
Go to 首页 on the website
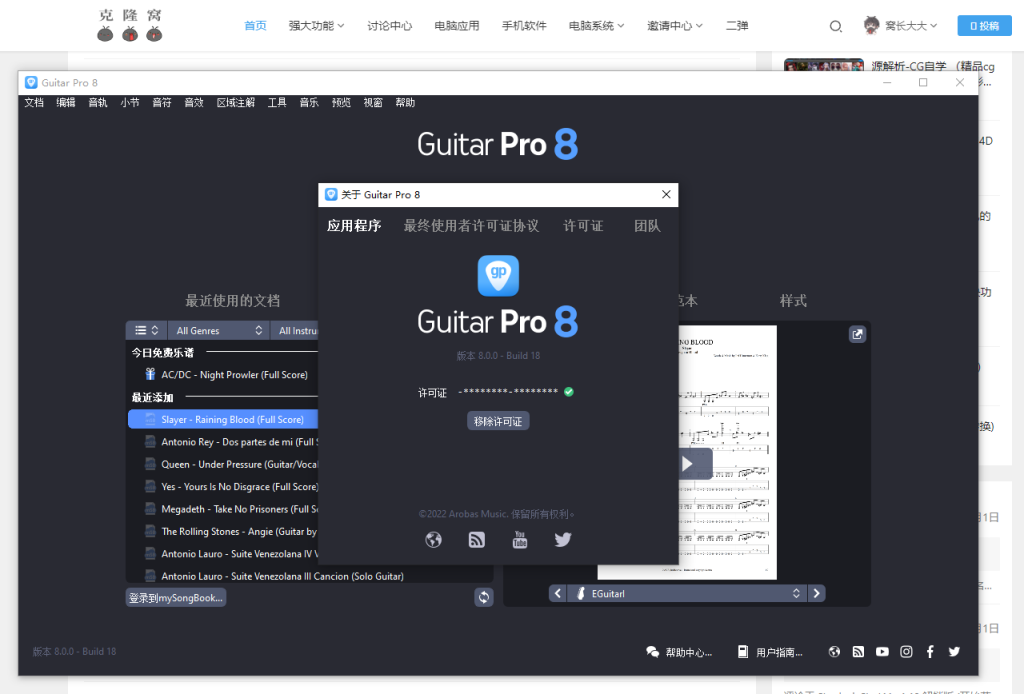coord(255,25)
